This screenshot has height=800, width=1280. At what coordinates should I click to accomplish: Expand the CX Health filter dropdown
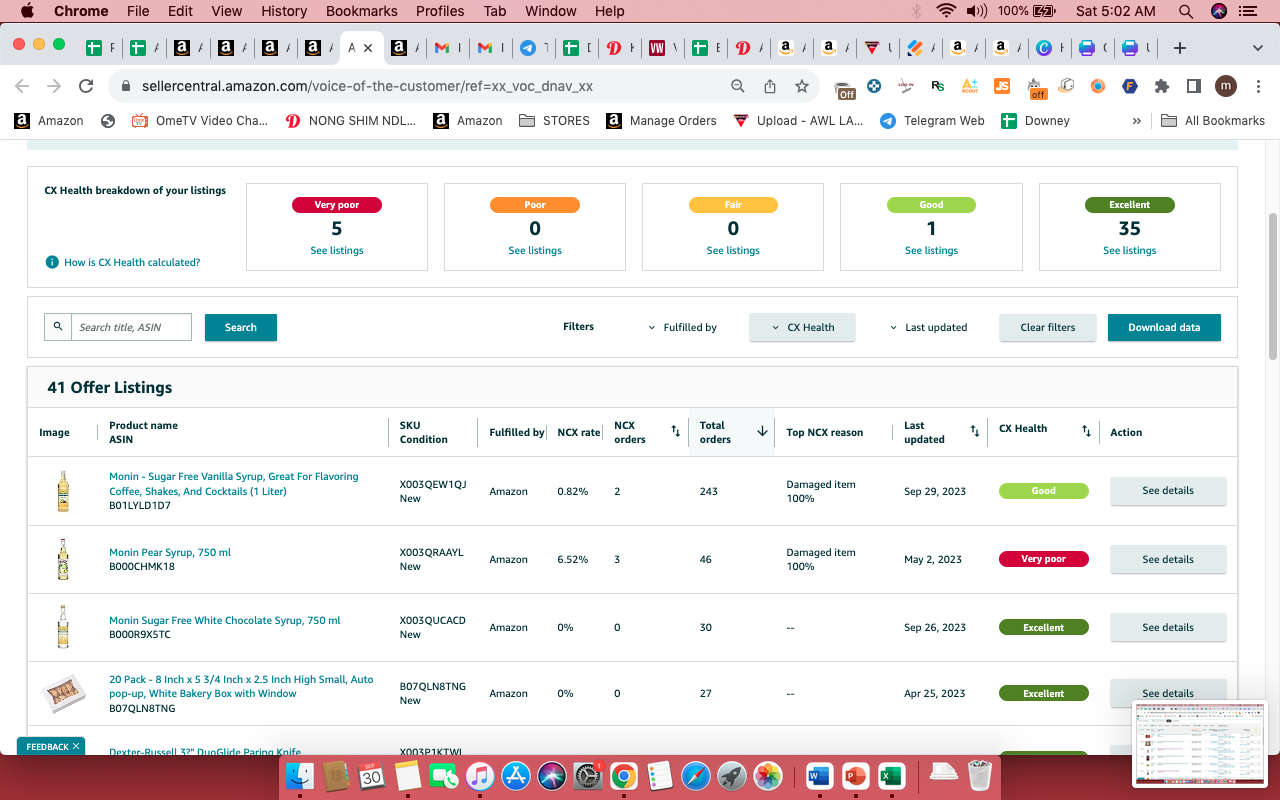pyautogui.click(x=802, y=327)
